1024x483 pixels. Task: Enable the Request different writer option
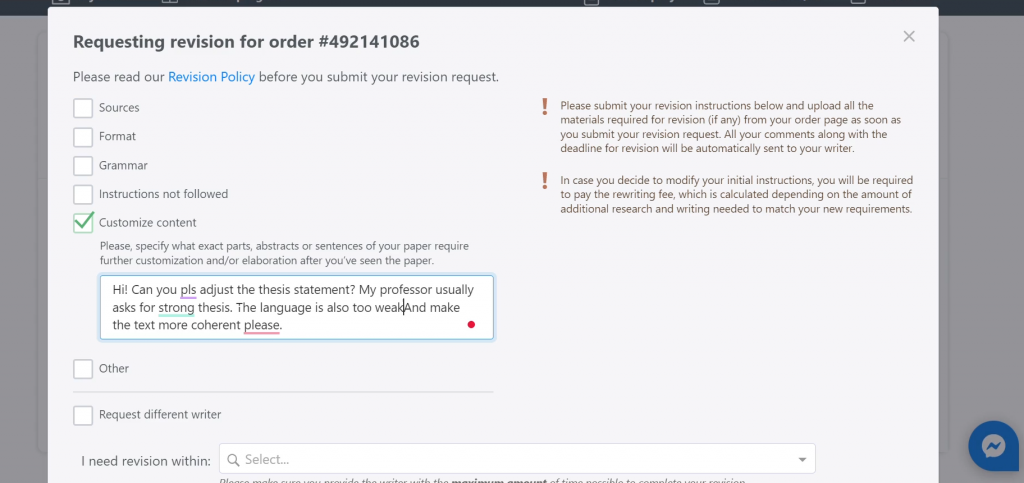coord(83,415)
